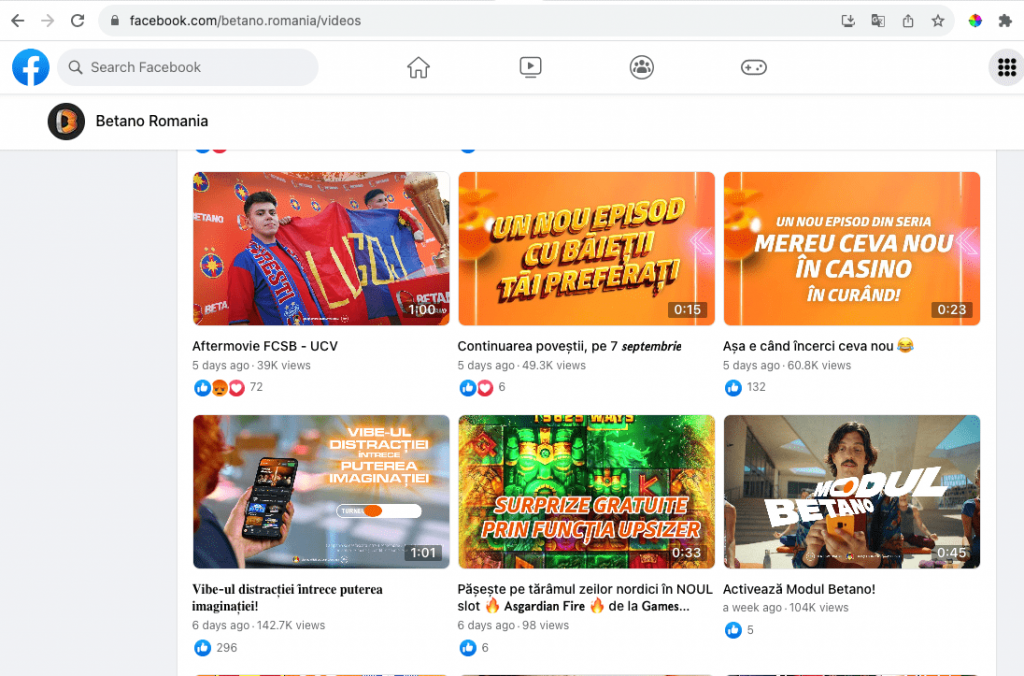
Task: Click the install app icon in address bar
Action: pos(848,21)
